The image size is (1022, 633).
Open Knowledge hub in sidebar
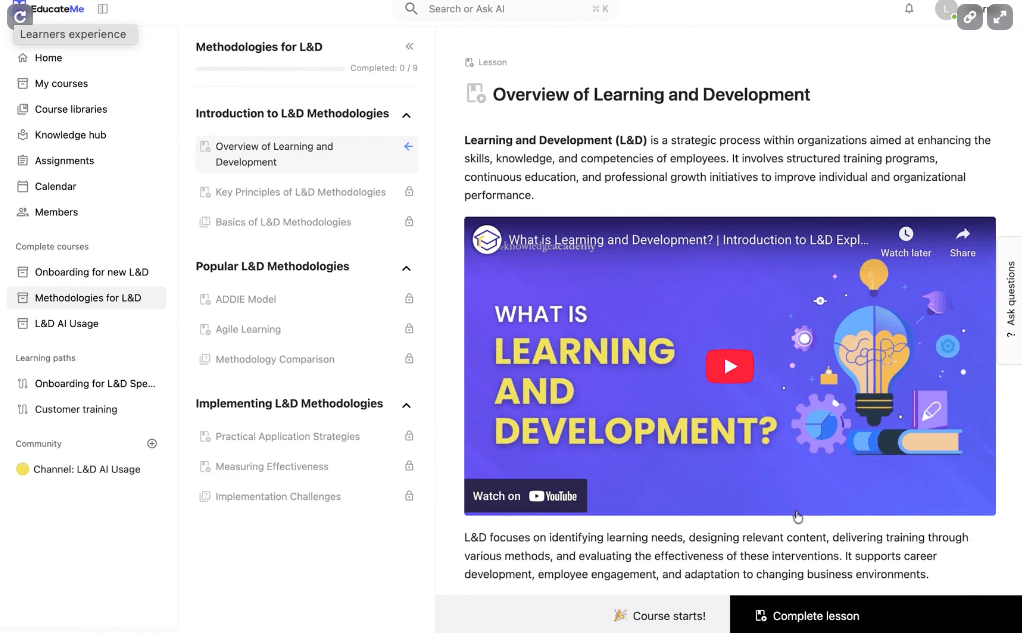coord(70,135)
